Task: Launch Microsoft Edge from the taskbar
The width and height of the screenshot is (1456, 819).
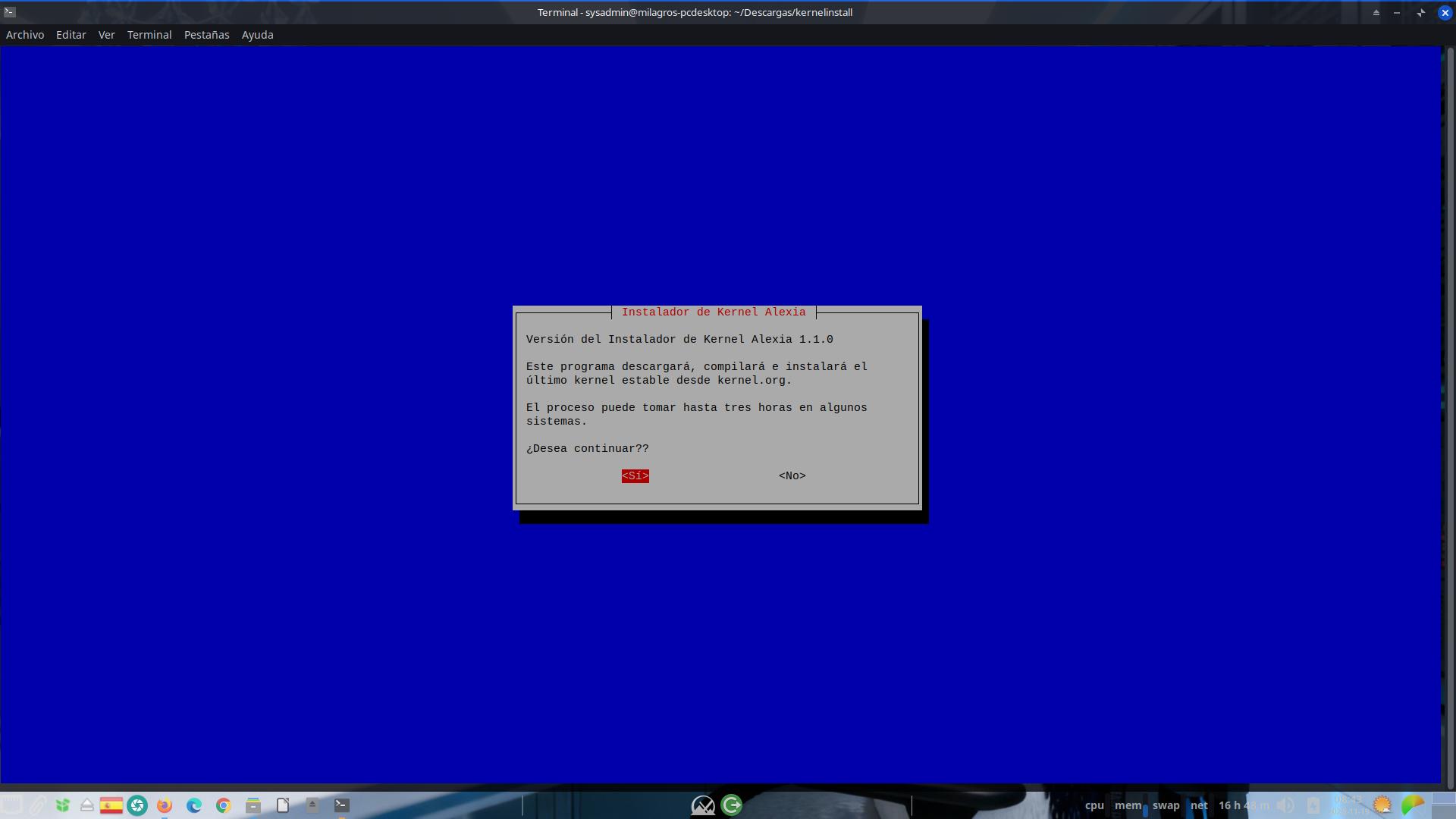Action: click(194, 805)
